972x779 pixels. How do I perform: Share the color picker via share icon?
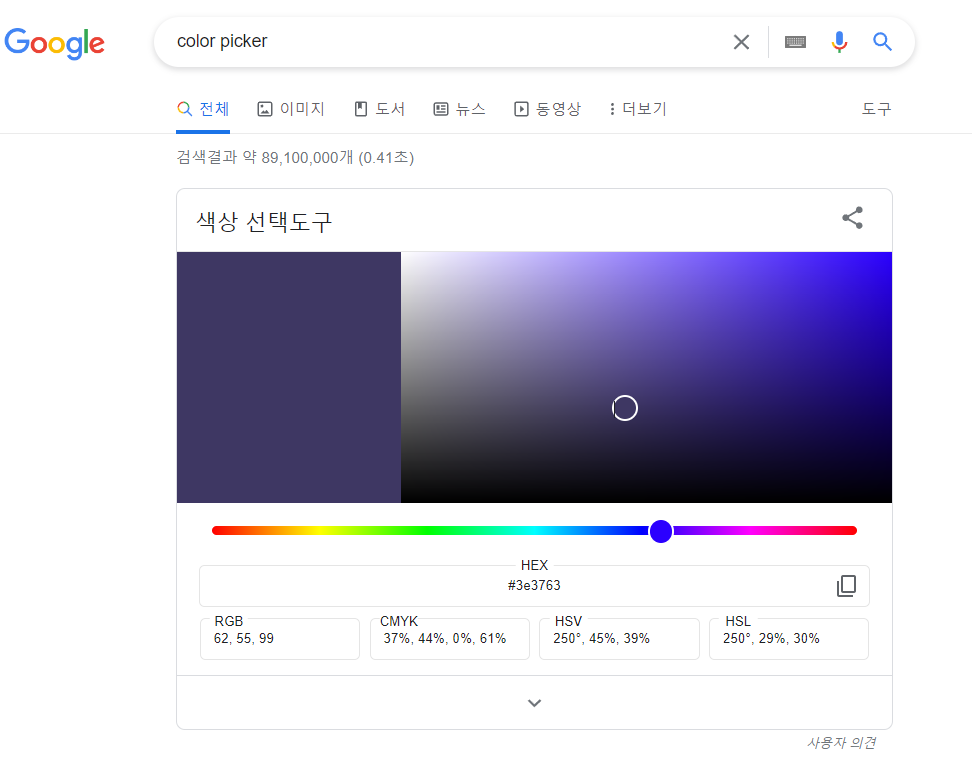click(x=851, y=217)
